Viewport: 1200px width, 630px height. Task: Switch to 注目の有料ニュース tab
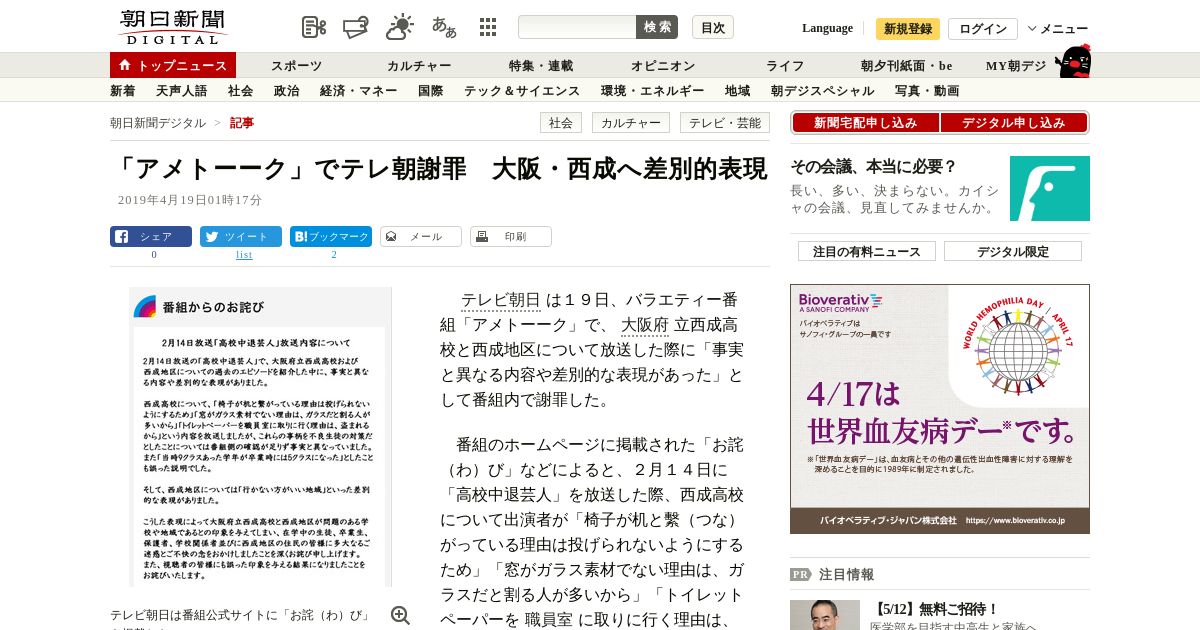point(867,251)
